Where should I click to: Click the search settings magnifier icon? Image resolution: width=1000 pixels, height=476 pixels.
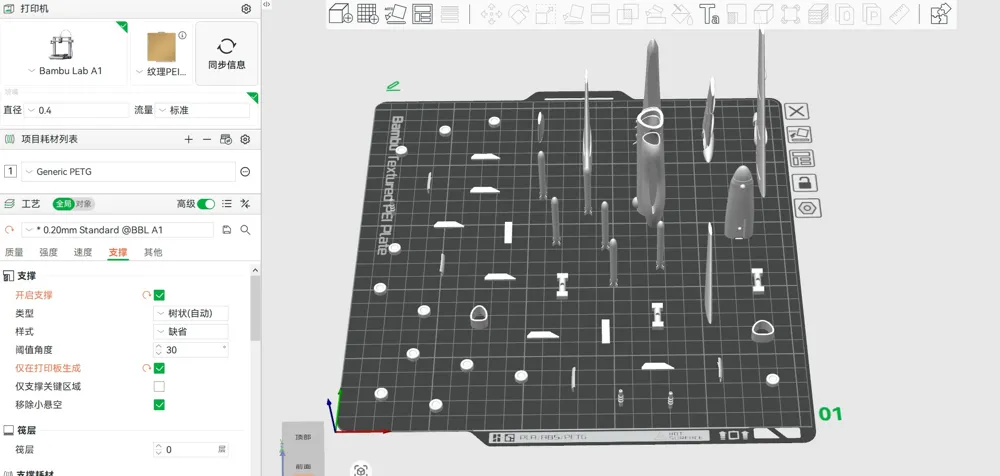(x=245, y=230)
